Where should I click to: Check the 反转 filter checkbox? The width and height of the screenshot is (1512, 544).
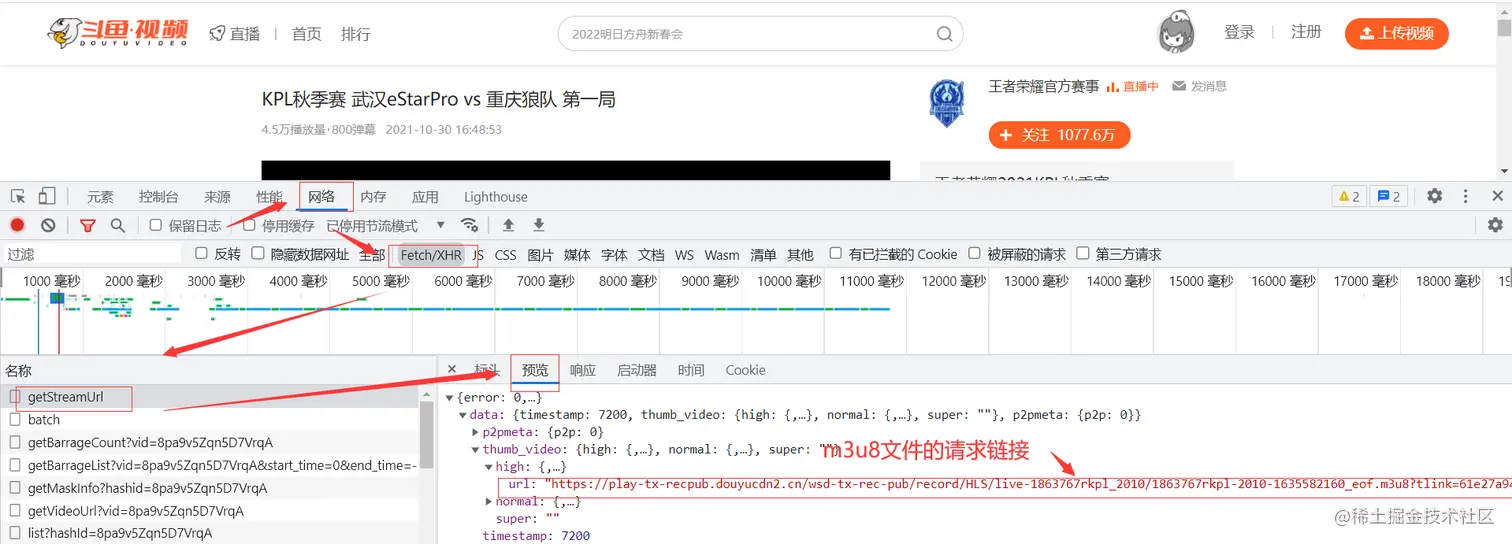(201, 254)
